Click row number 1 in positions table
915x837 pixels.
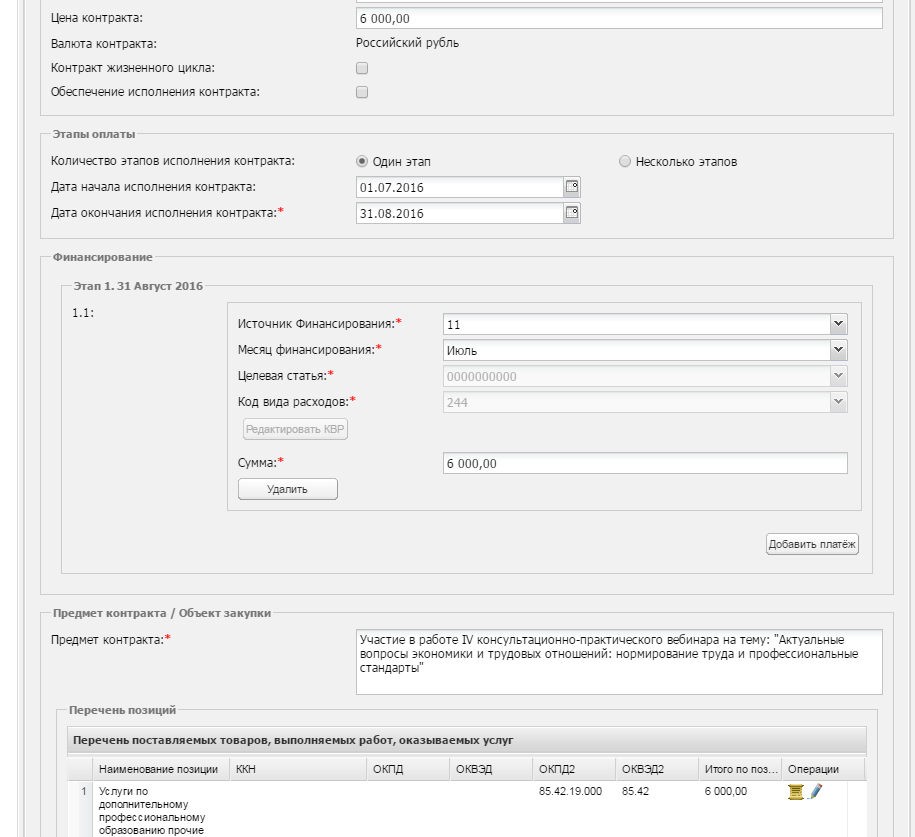(83, 791)
